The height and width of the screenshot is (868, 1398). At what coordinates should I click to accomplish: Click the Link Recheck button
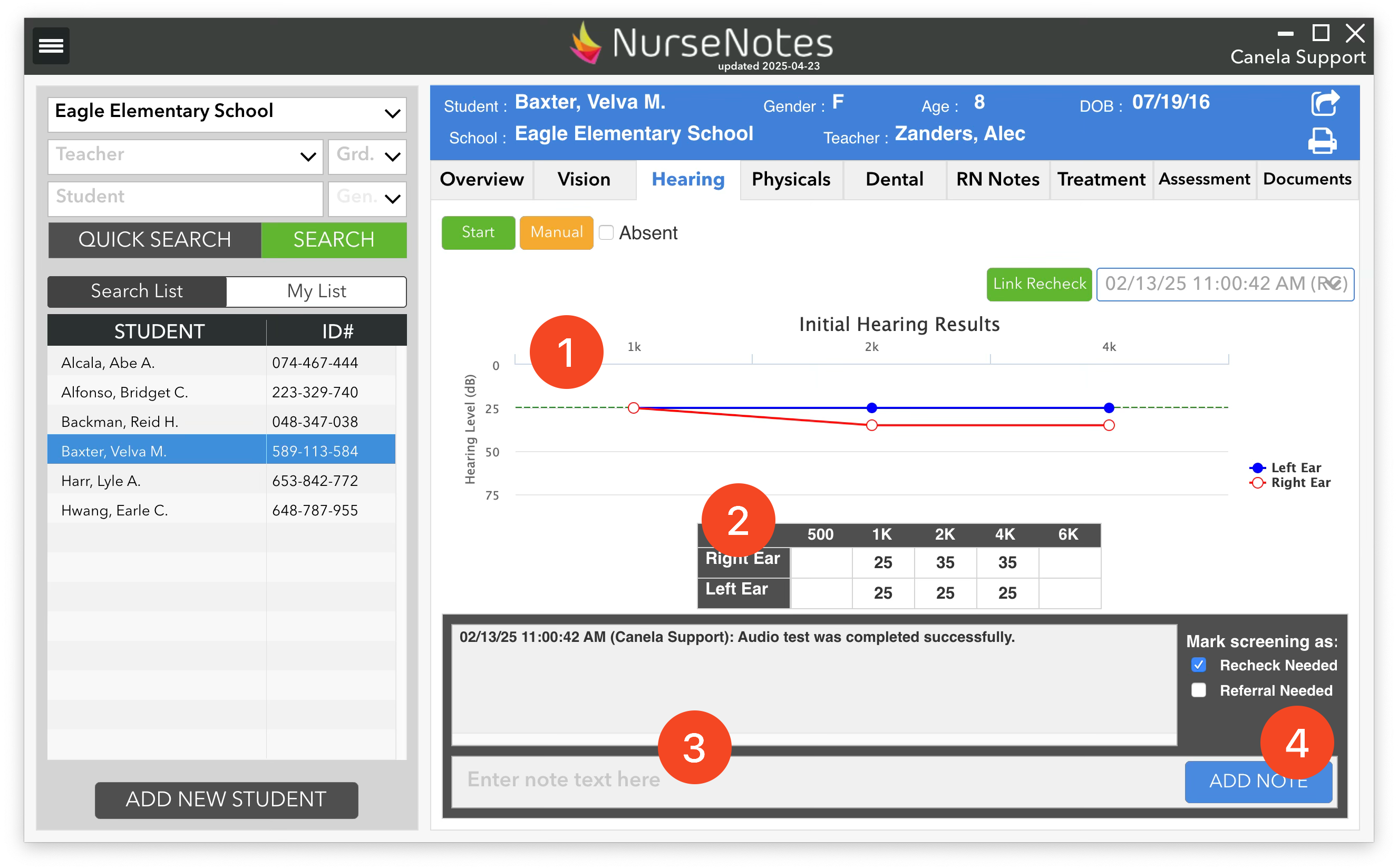[x=1038, y=284]
